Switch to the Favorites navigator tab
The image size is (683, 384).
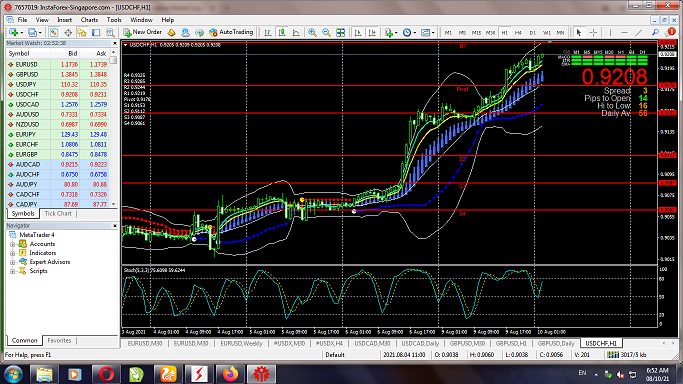click(x=59, y=340)
